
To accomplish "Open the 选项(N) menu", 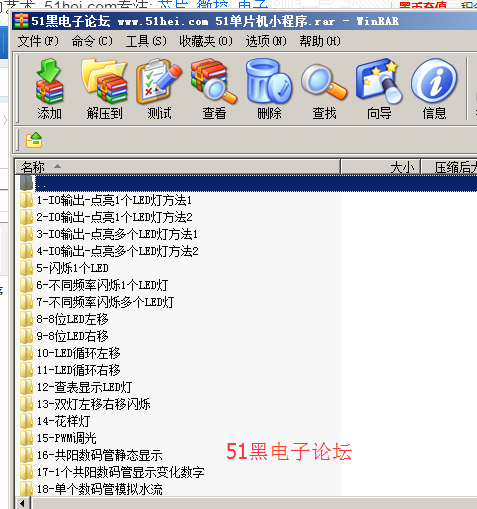I will pos(266,41).
